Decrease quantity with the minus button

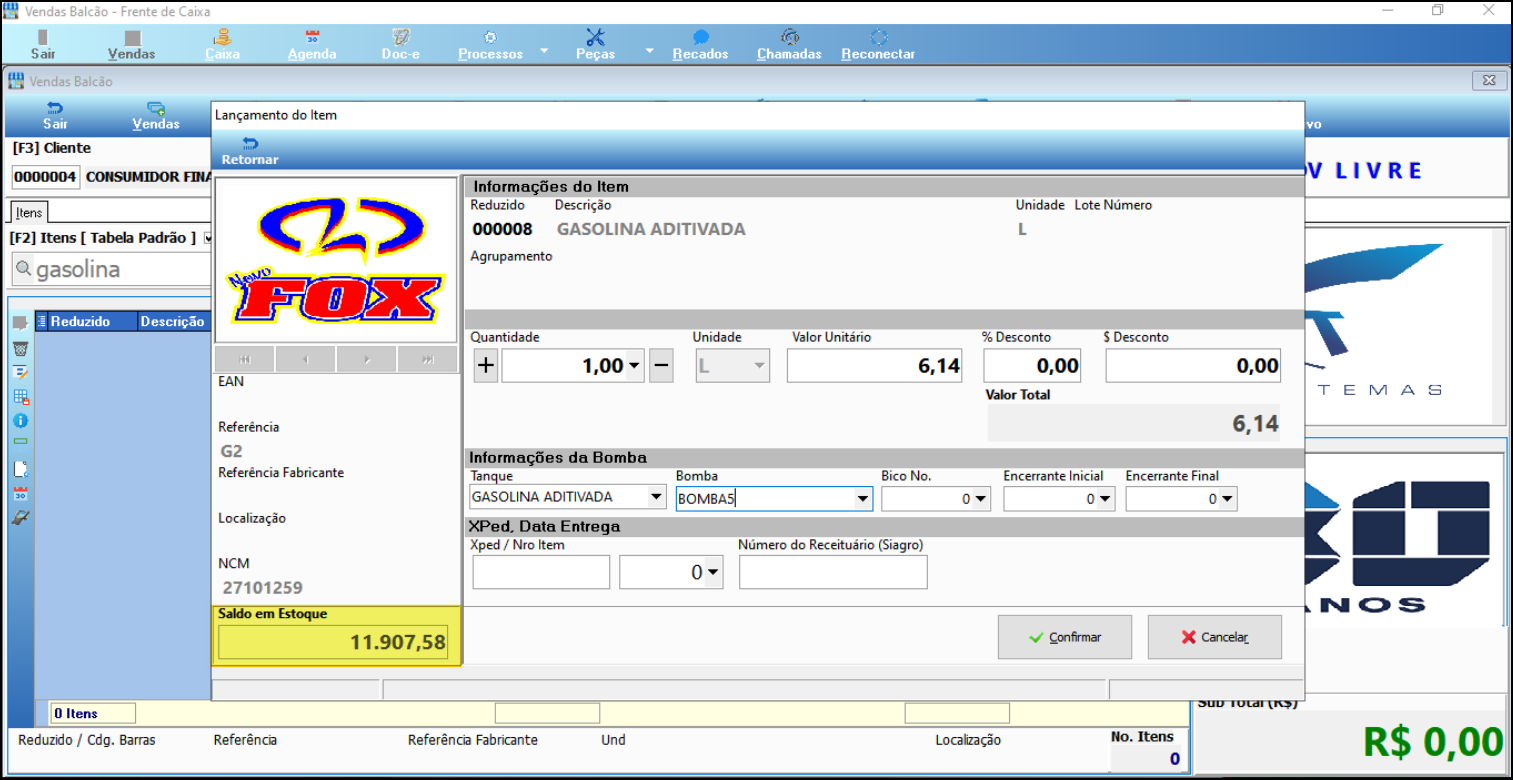tap(661, 366)
